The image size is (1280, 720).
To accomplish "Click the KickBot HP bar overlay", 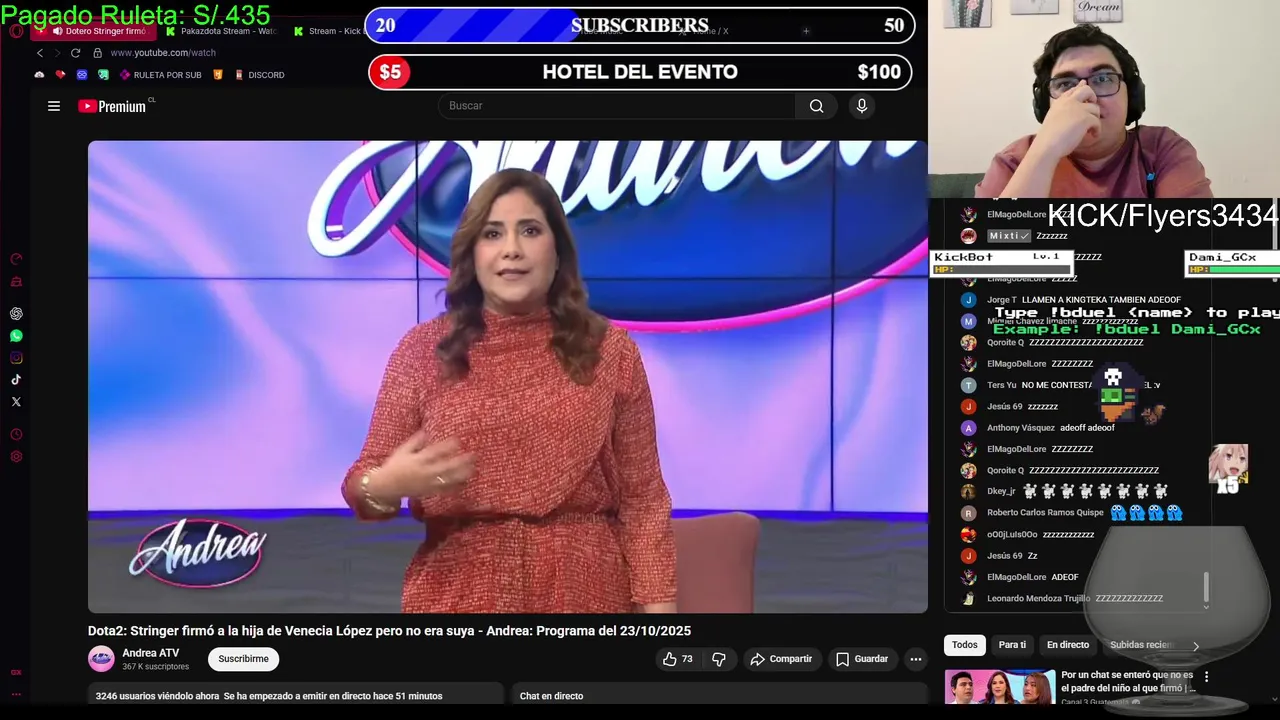I will point(1002,263).
